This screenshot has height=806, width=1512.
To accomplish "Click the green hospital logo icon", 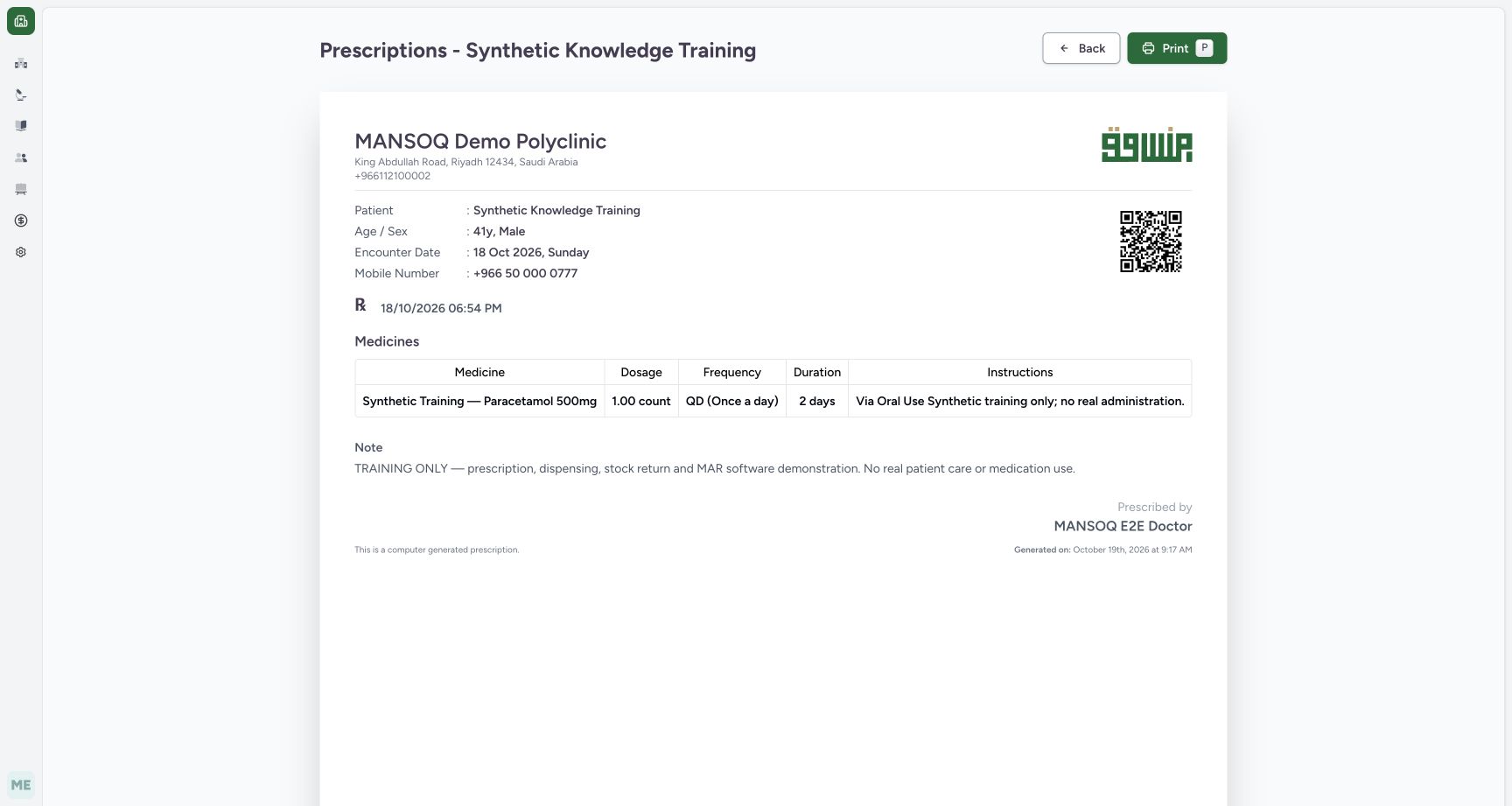I will point(21,21).
